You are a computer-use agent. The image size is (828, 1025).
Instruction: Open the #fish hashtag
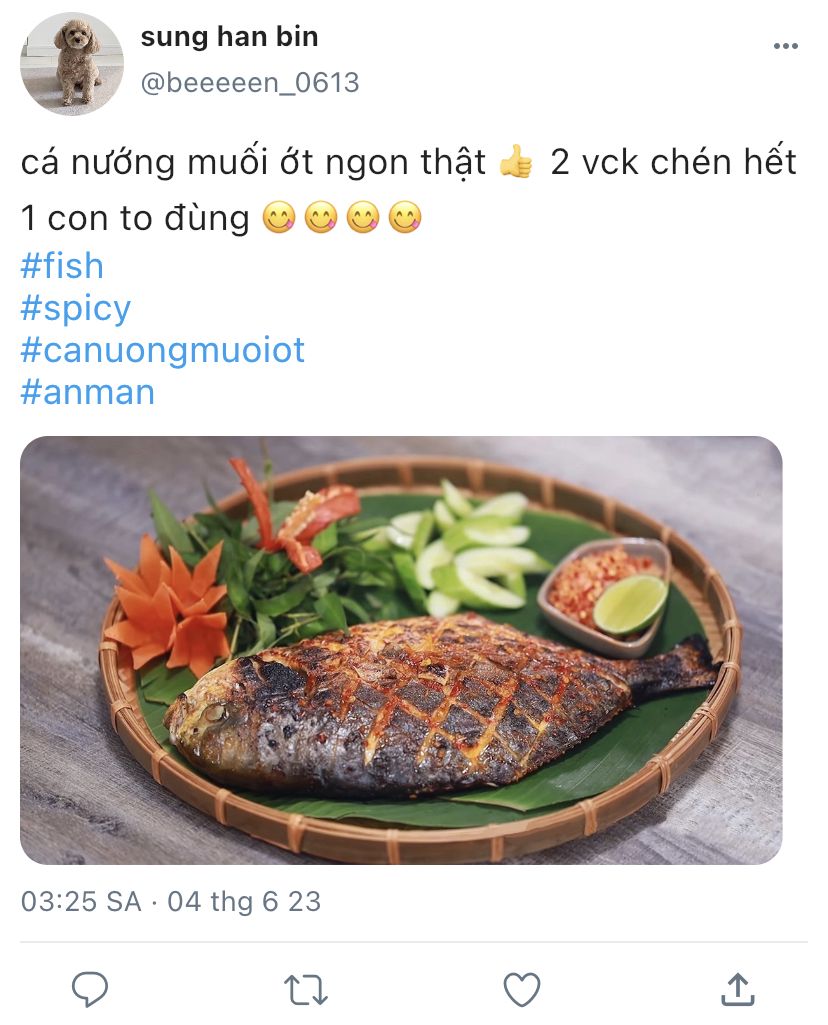pos(62,266)
